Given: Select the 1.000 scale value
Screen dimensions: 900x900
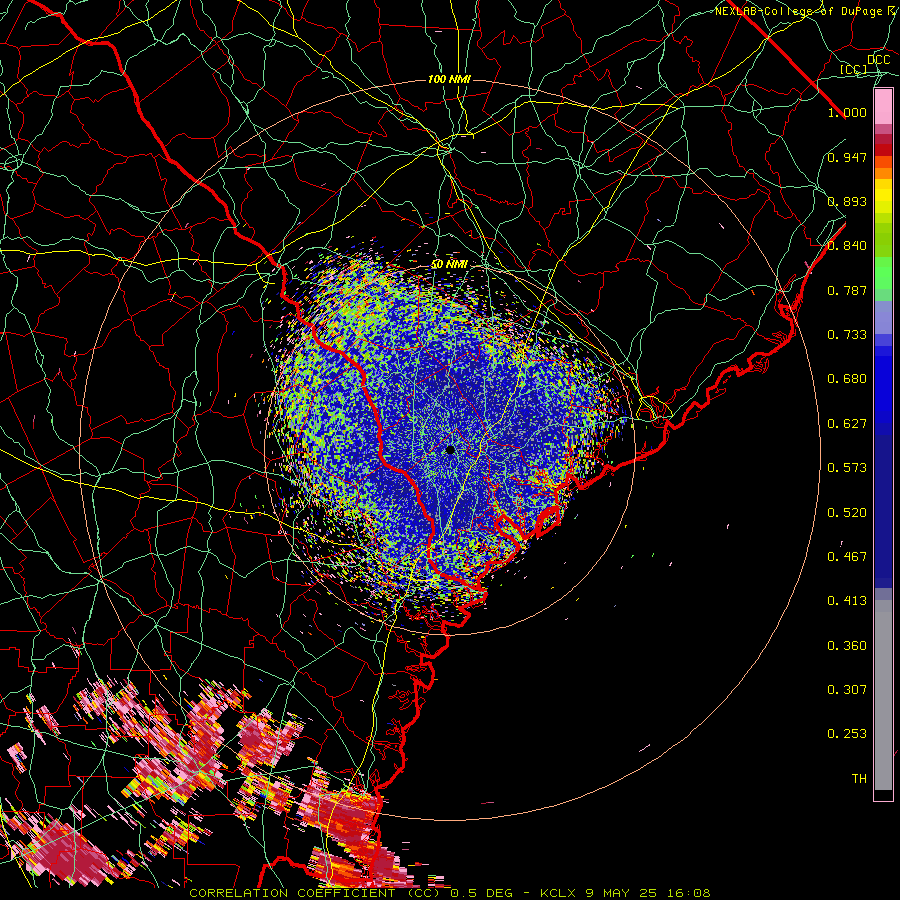Looking at the screenshot, I should [847, 112].
